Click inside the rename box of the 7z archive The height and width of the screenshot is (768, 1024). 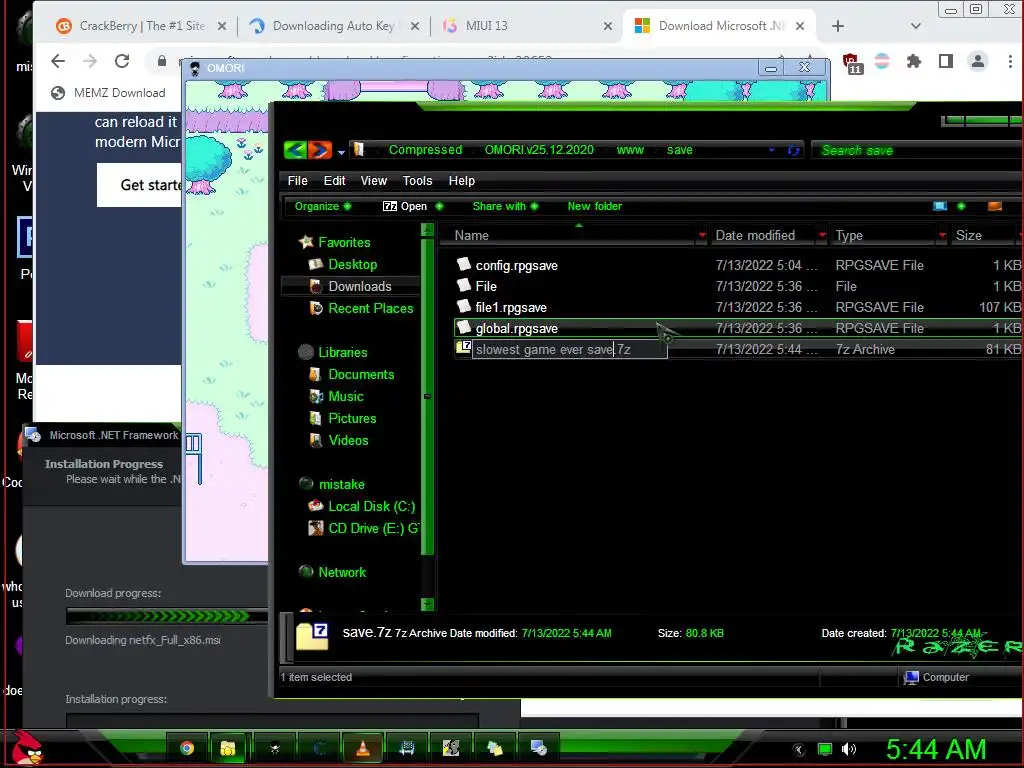click(569, 349)
